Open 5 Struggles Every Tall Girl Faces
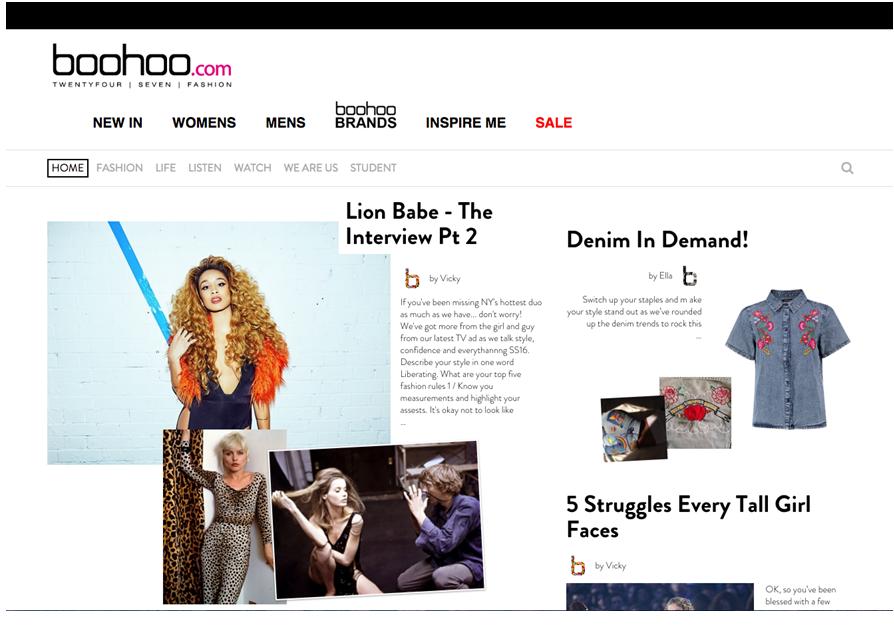894x626 pixels. (688, 517)
